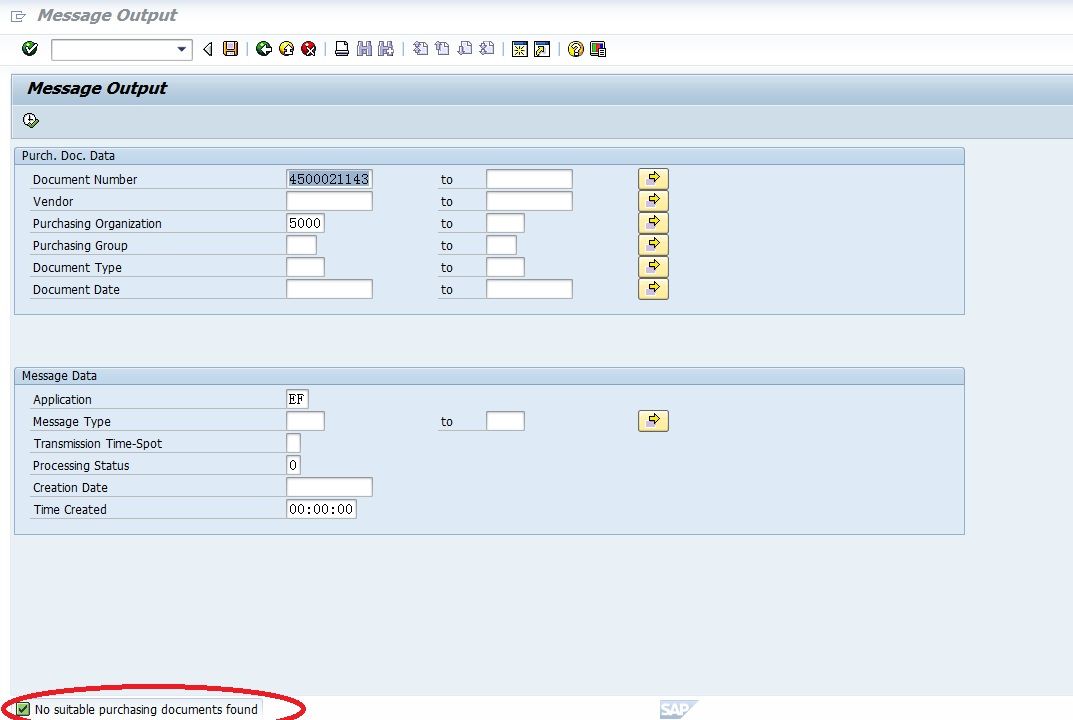This screenshot has width=1073, height=720.
Task: Click the Document Number input field
Action: 329,179
